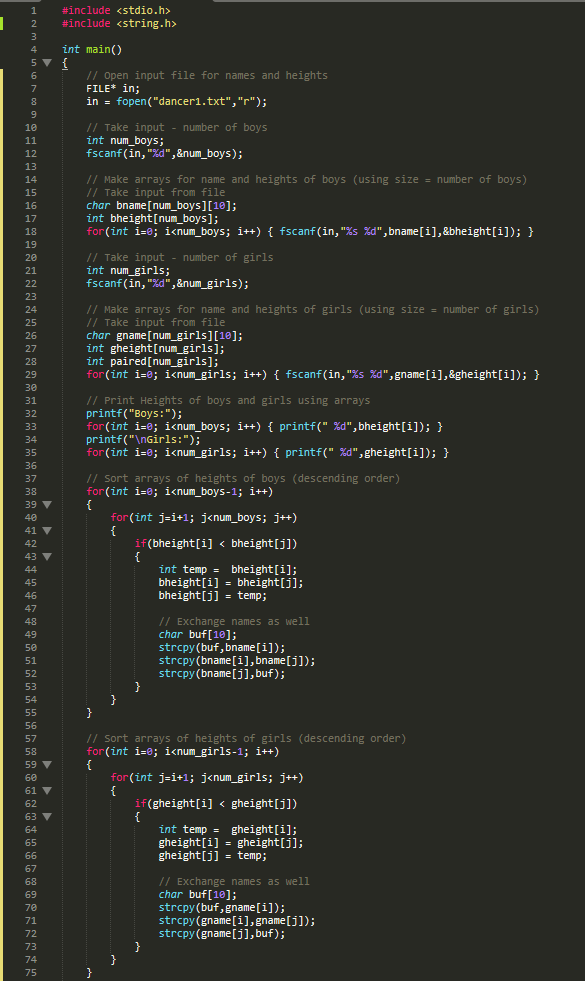Image resolution: width=585 pixels, height=981 pixels.
Task: Click if(bheight[i] < bheight[j]) condition
Action: pos(216,544)
